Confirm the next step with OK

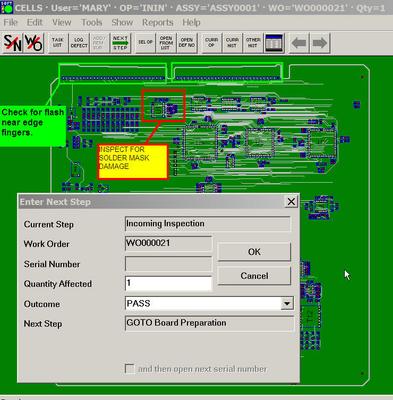[254, 252]
